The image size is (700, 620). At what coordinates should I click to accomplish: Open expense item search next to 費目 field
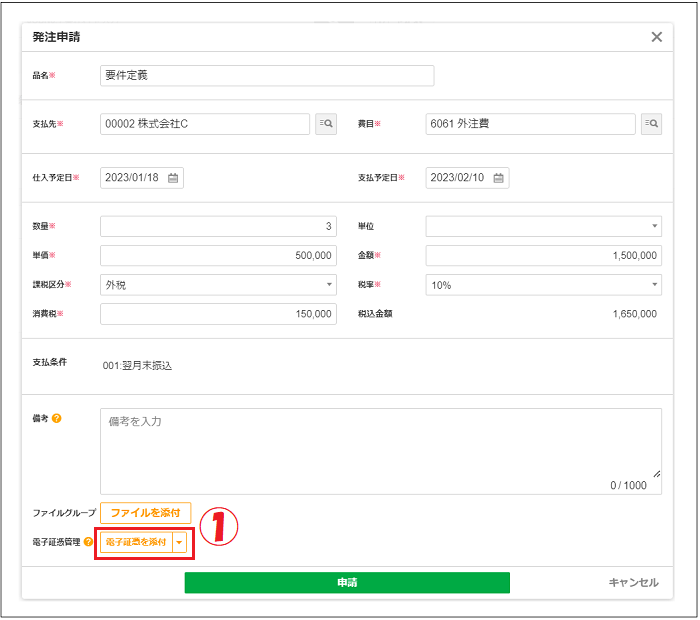coord(651,124)
